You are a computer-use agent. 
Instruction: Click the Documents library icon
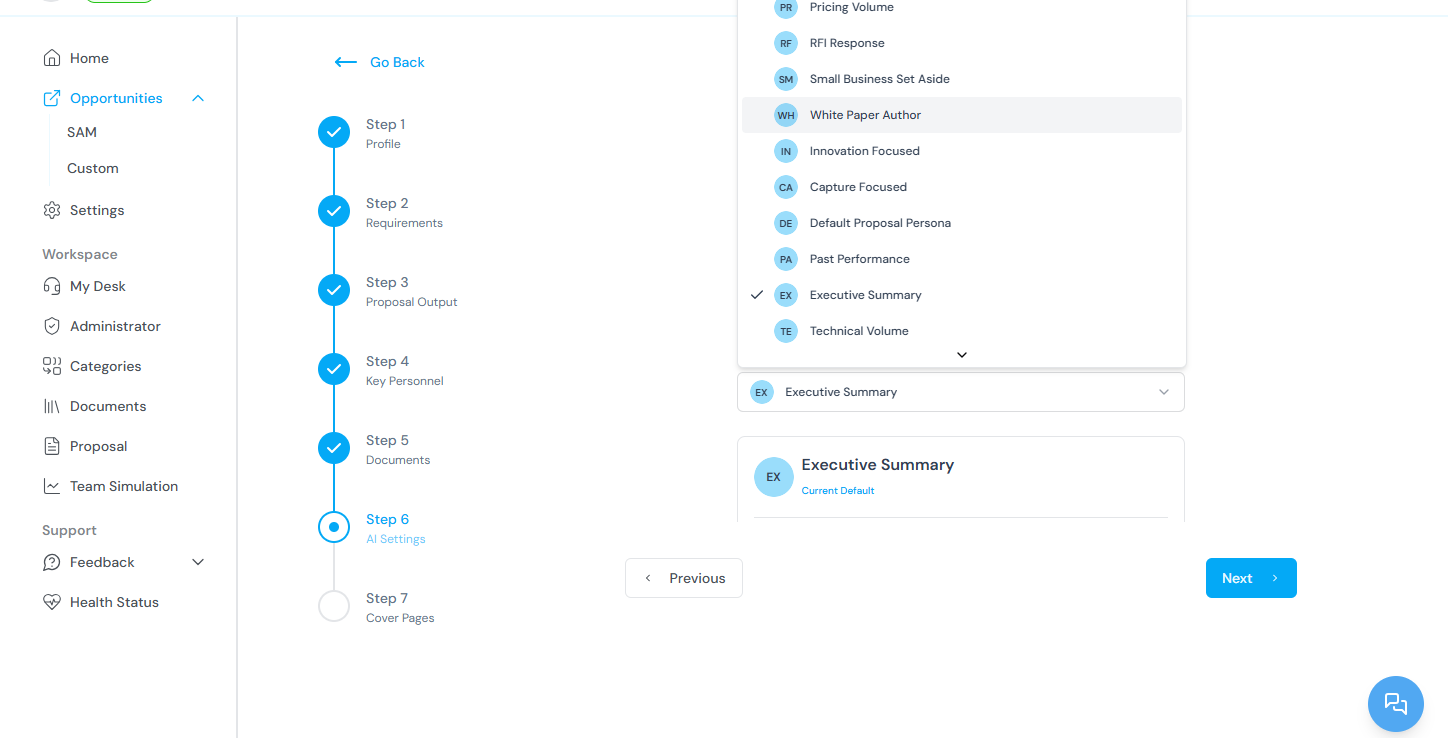point(52,406)
